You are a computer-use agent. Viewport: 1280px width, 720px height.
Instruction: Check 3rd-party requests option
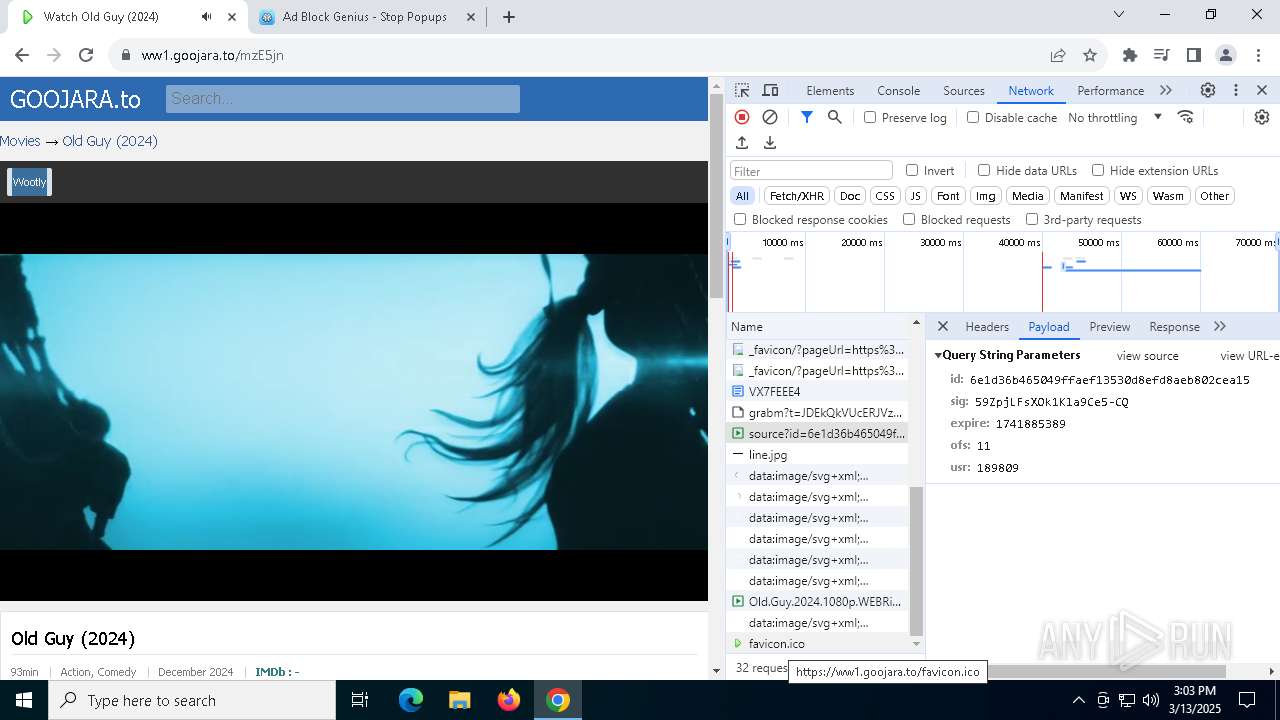coord(1032,219)
